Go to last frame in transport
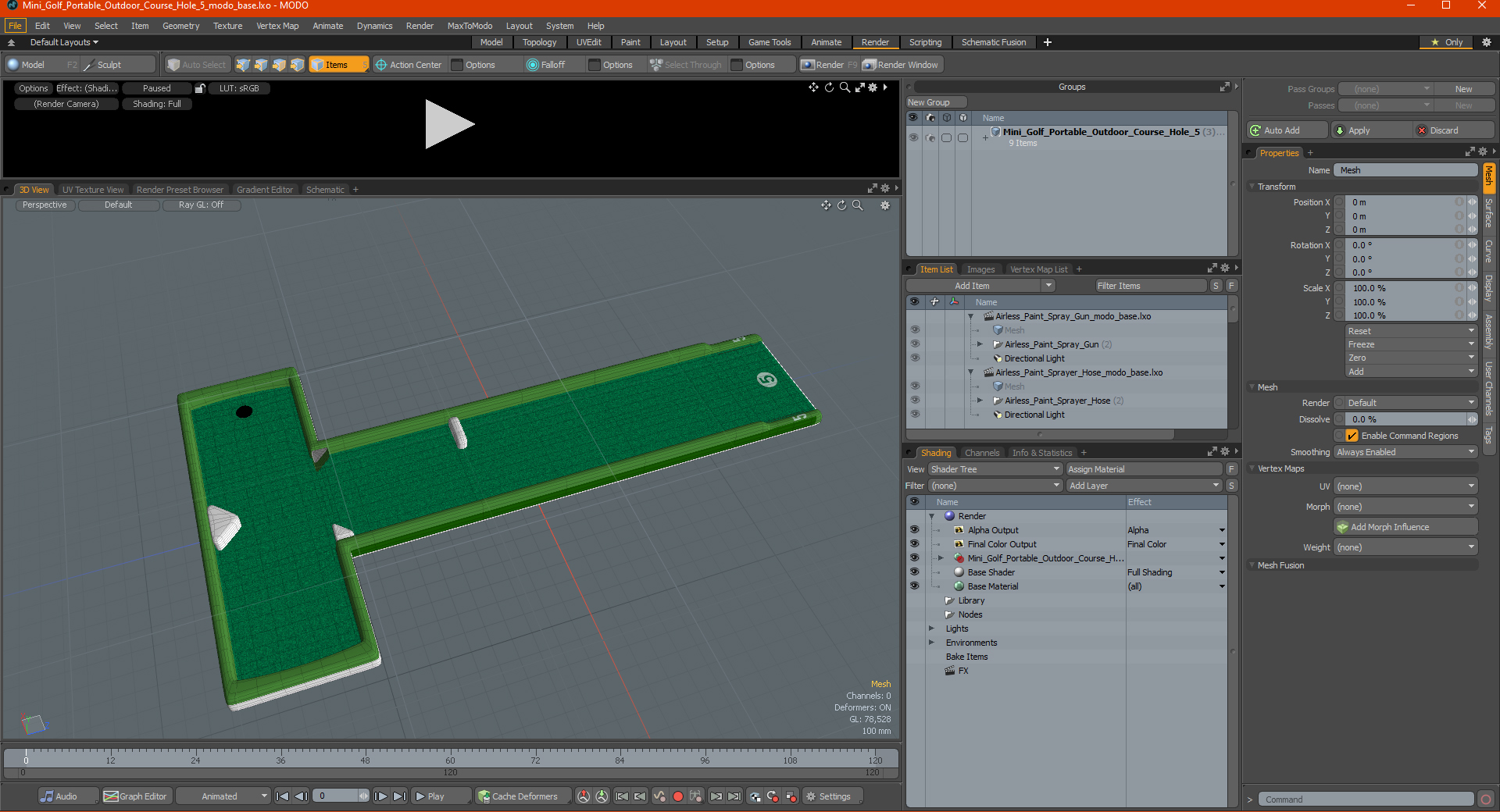This screenshot has width=1500, height=812. [x=399, y=796]
